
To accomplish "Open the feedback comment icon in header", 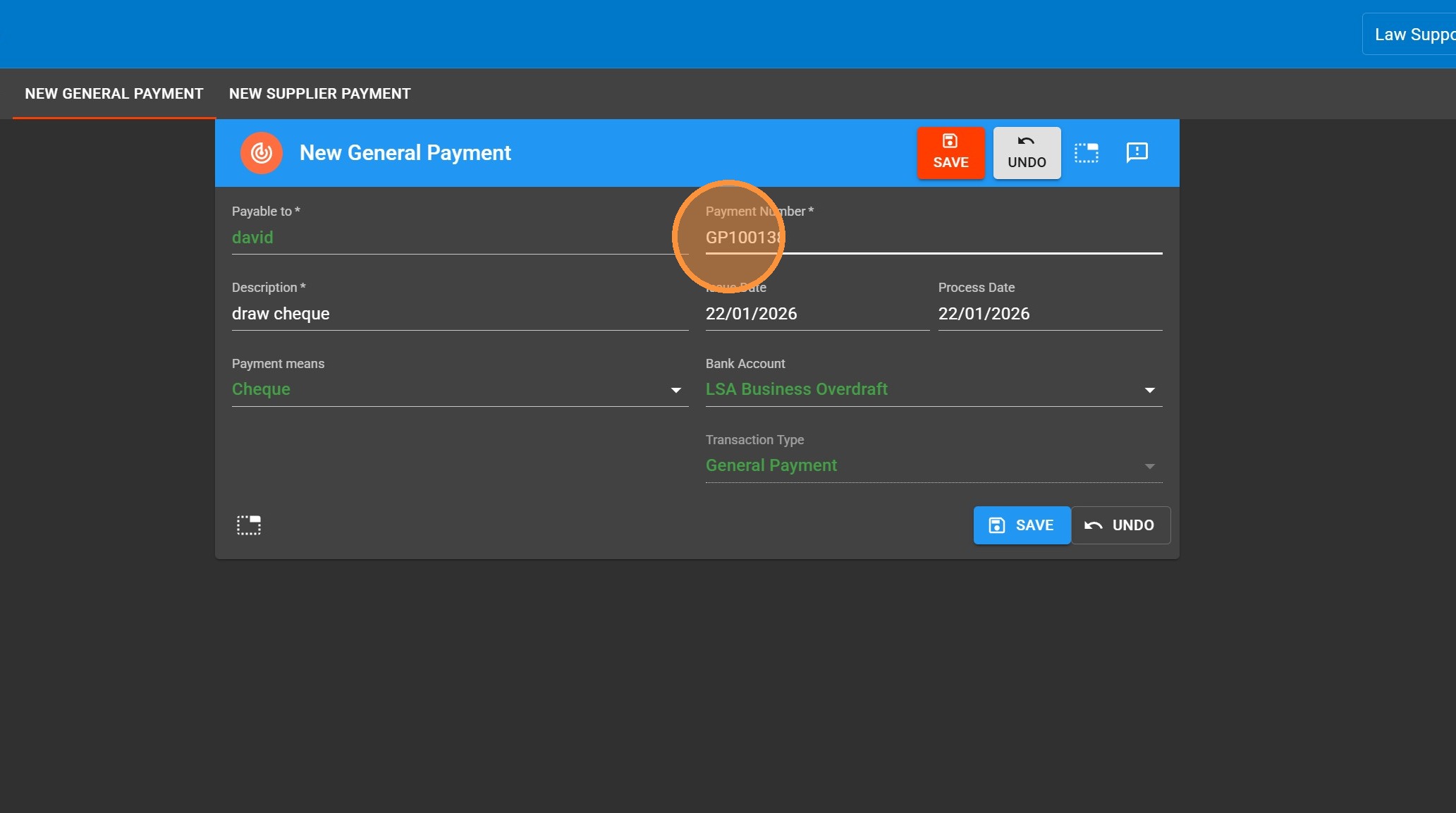I will 1137,153.
